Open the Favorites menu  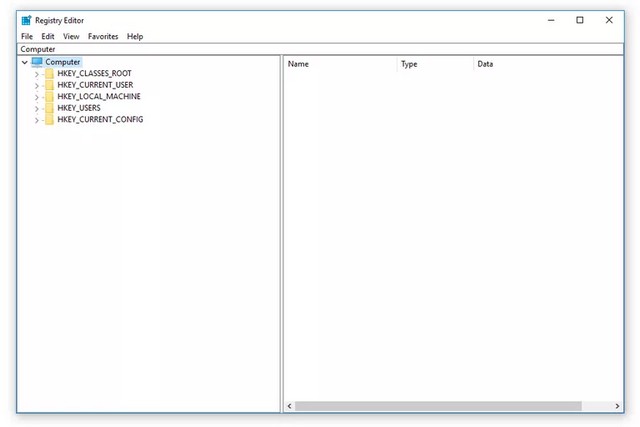point(103,36)
